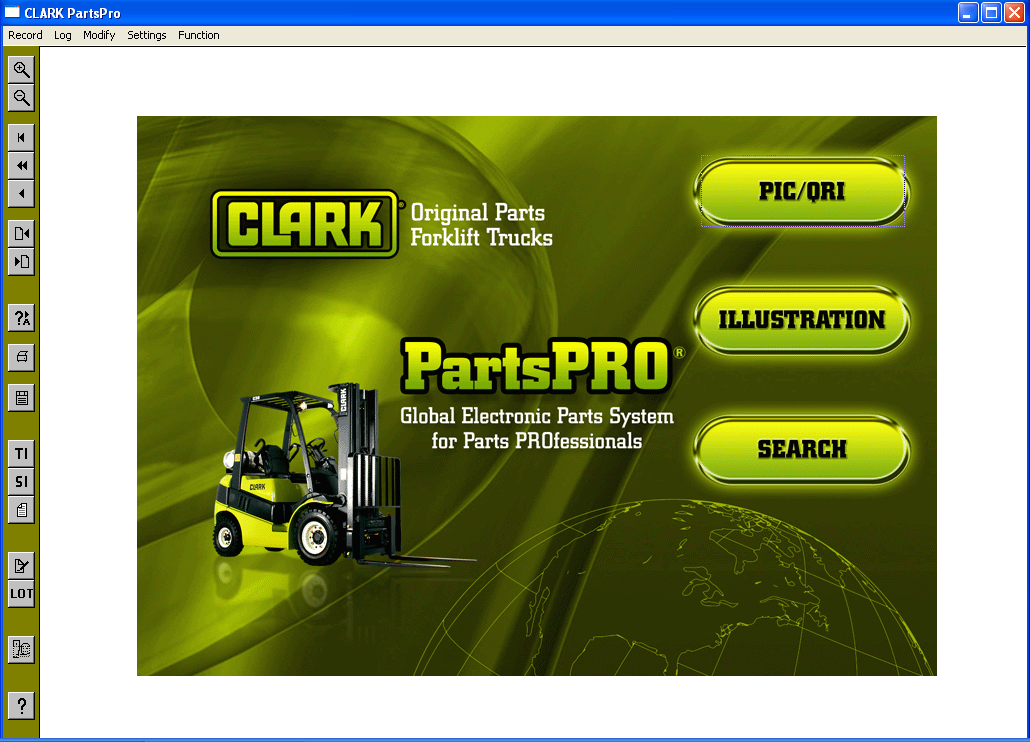Click the printer icon in sidebar

click(21, 357)
